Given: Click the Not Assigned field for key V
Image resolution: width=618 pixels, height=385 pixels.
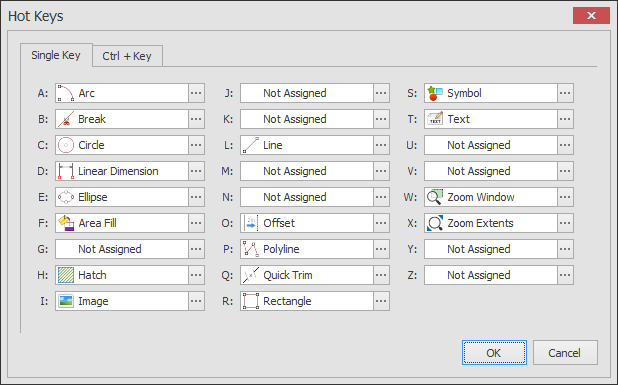Looking at the screenshot, I should pyautogui.click(x=491, y=171).
